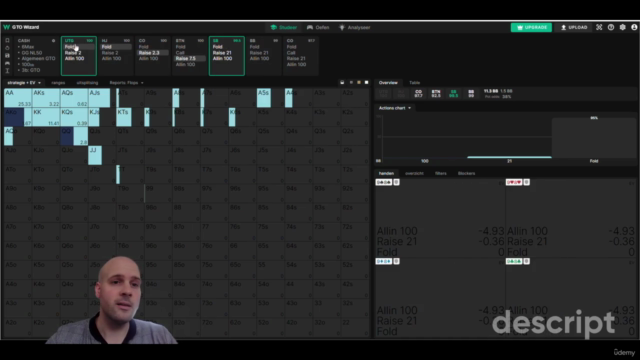Select Fold in the SB card

point(218,47)
